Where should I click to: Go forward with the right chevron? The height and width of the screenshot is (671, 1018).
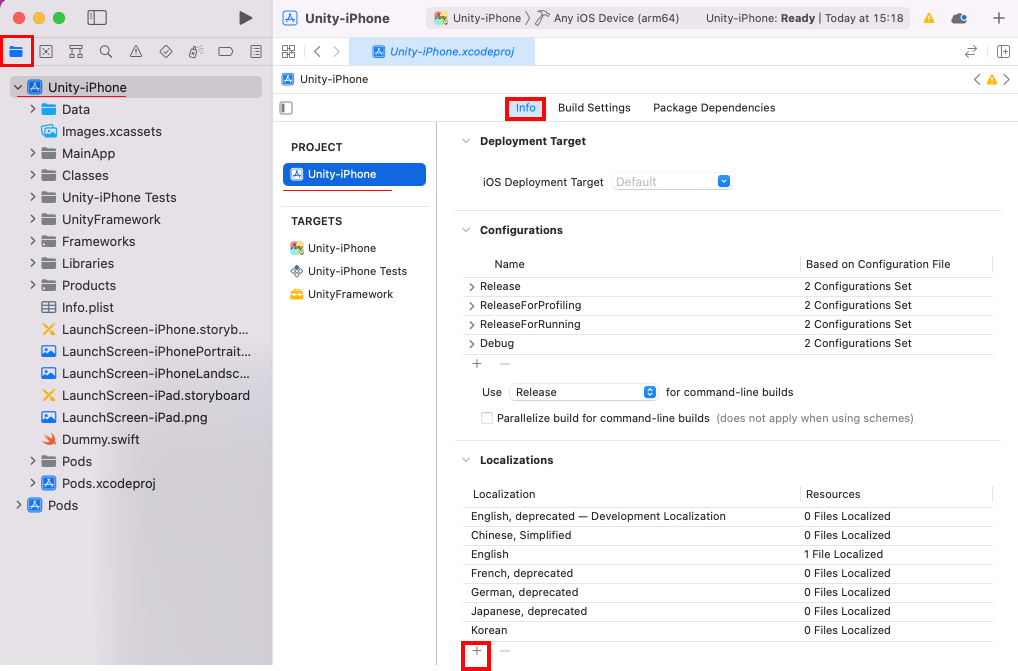[x=336, y=51]
